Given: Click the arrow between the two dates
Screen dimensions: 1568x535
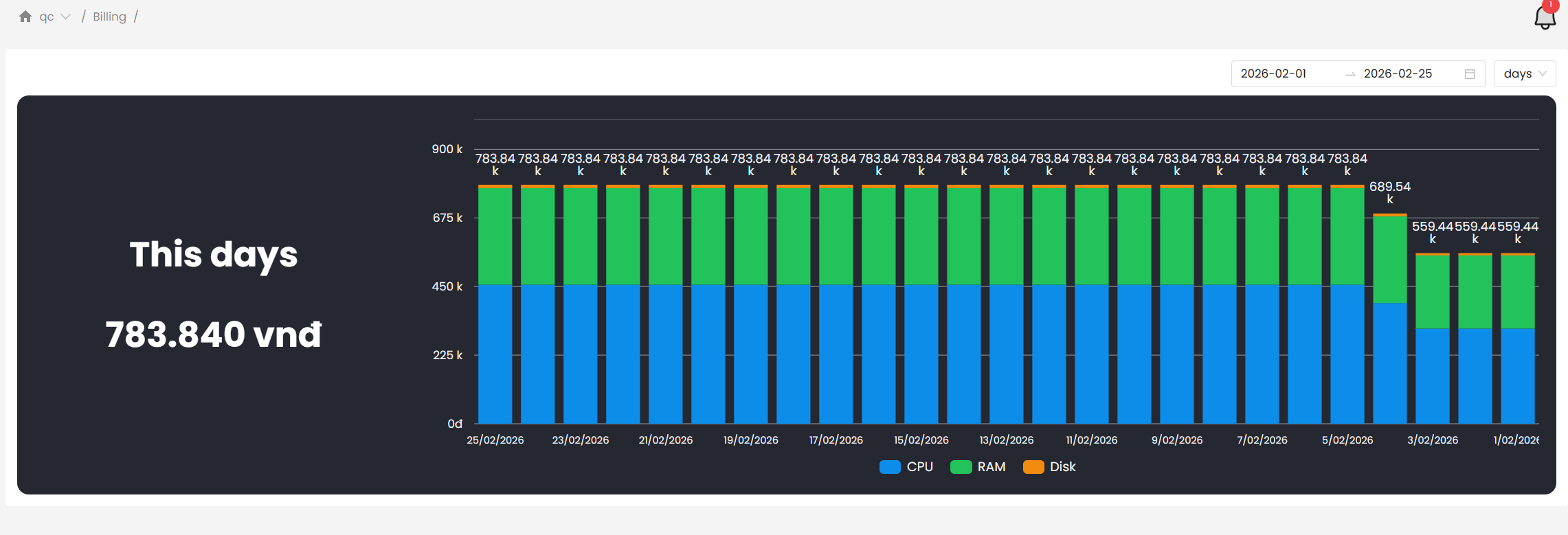Looking at the screenshot, I should (1349, 74).
